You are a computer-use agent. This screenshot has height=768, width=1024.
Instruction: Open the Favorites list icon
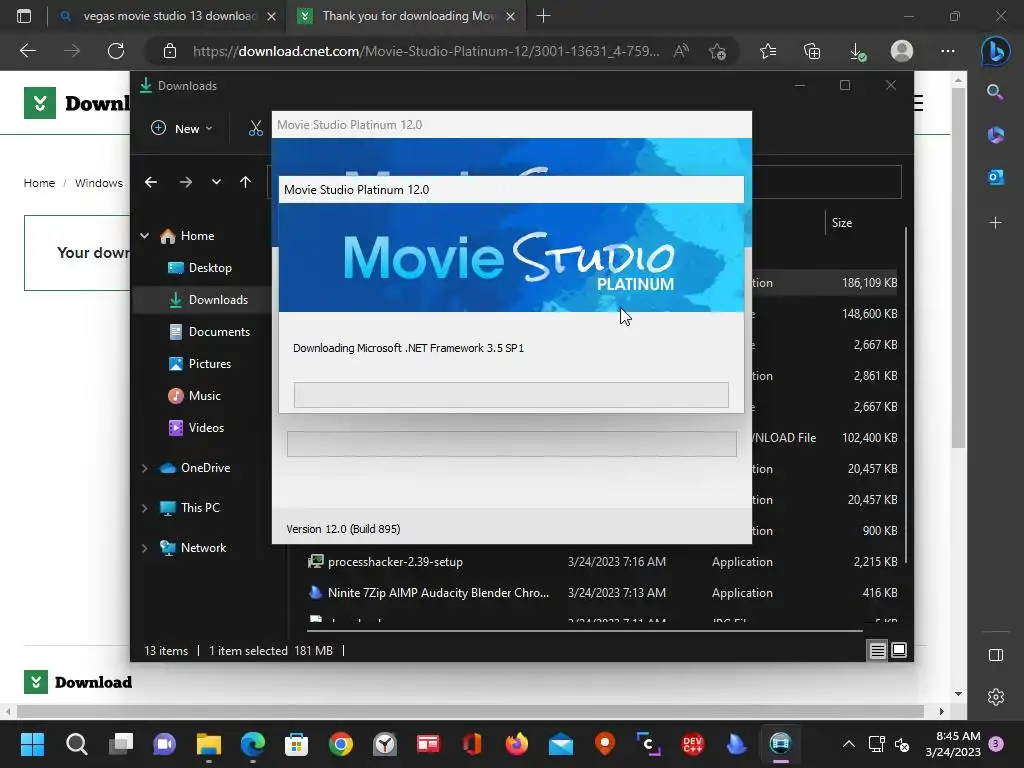tap(768, 51)
